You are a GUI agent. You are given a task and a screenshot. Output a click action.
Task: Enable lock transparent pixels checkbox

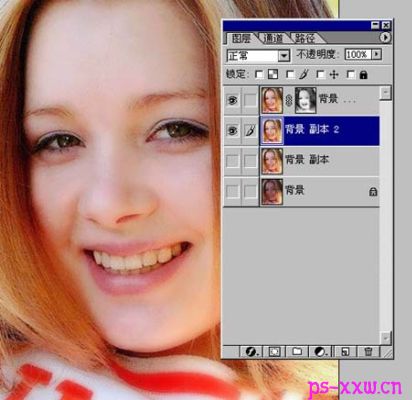point(259,74)
